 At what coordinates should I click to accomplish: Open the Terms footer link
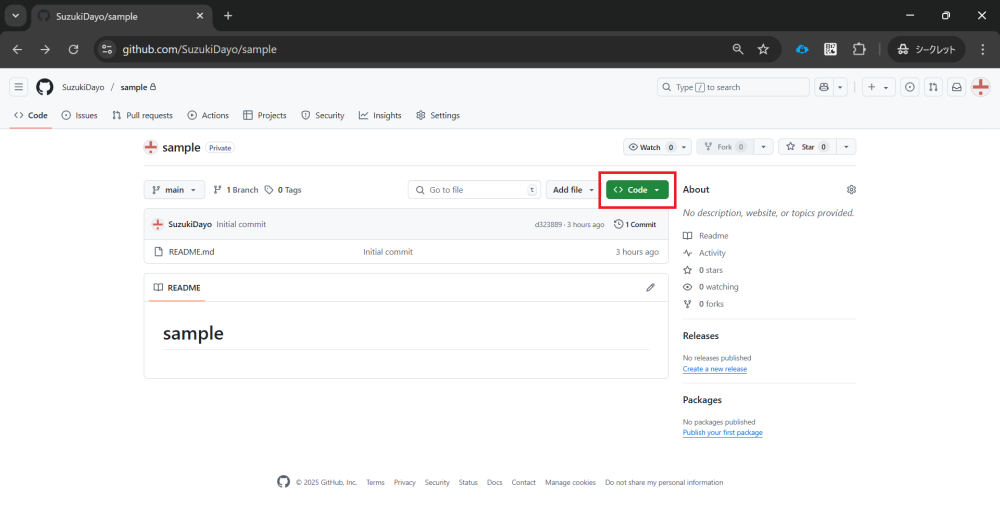(375, 483)
